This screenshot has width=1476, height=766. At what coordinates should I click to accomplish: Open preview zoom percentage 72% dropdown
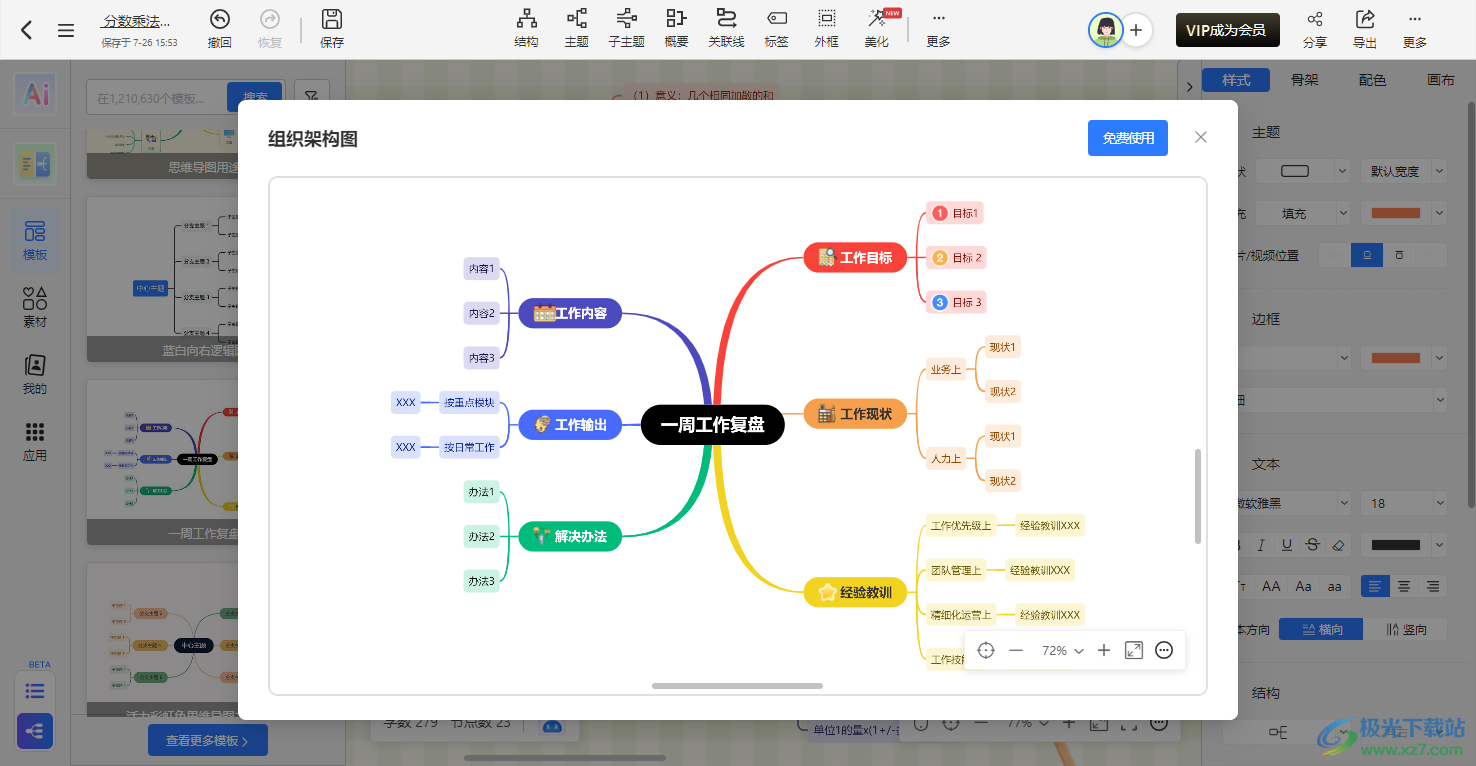point(1063,650)
